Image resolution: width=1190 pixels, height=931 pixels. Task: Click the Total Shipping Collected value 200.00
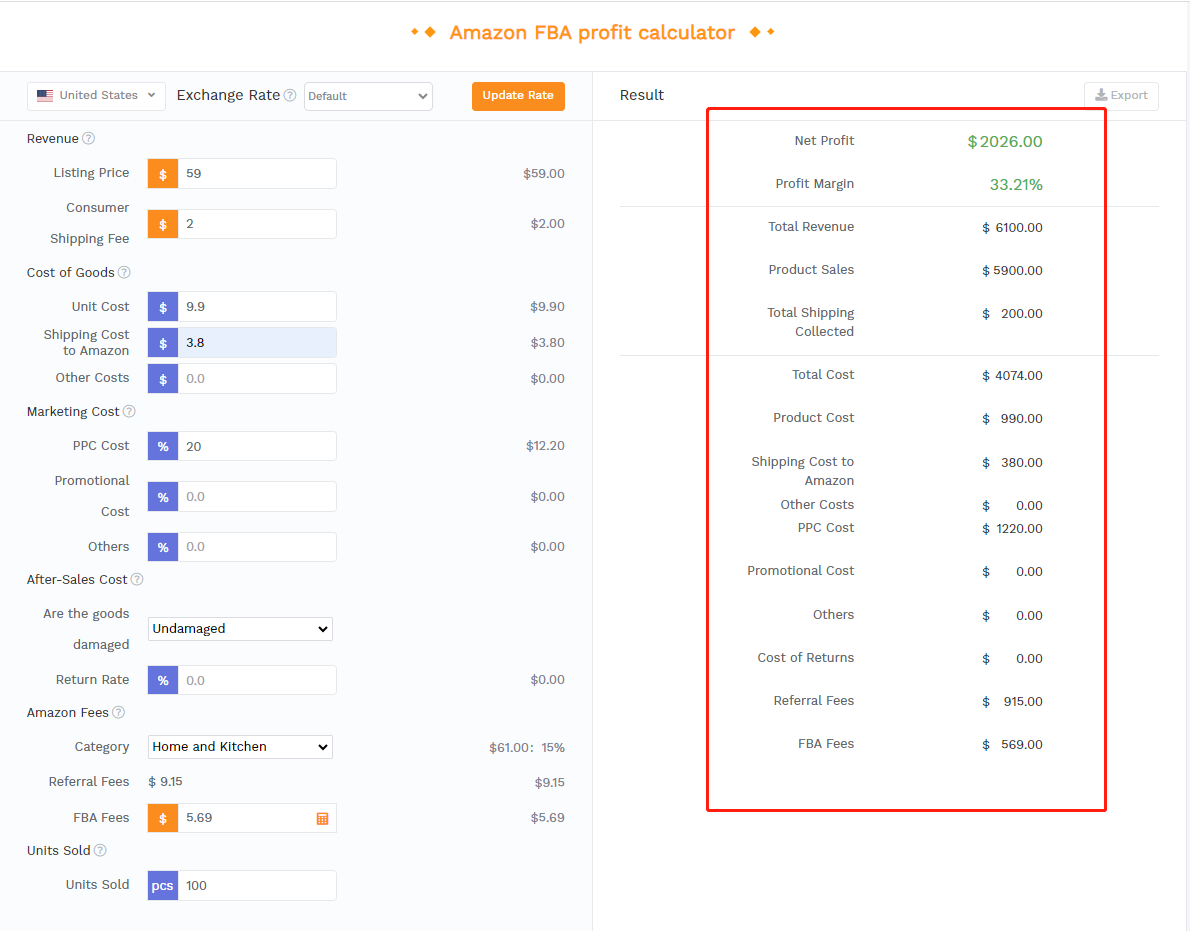tap(1022, 314)
